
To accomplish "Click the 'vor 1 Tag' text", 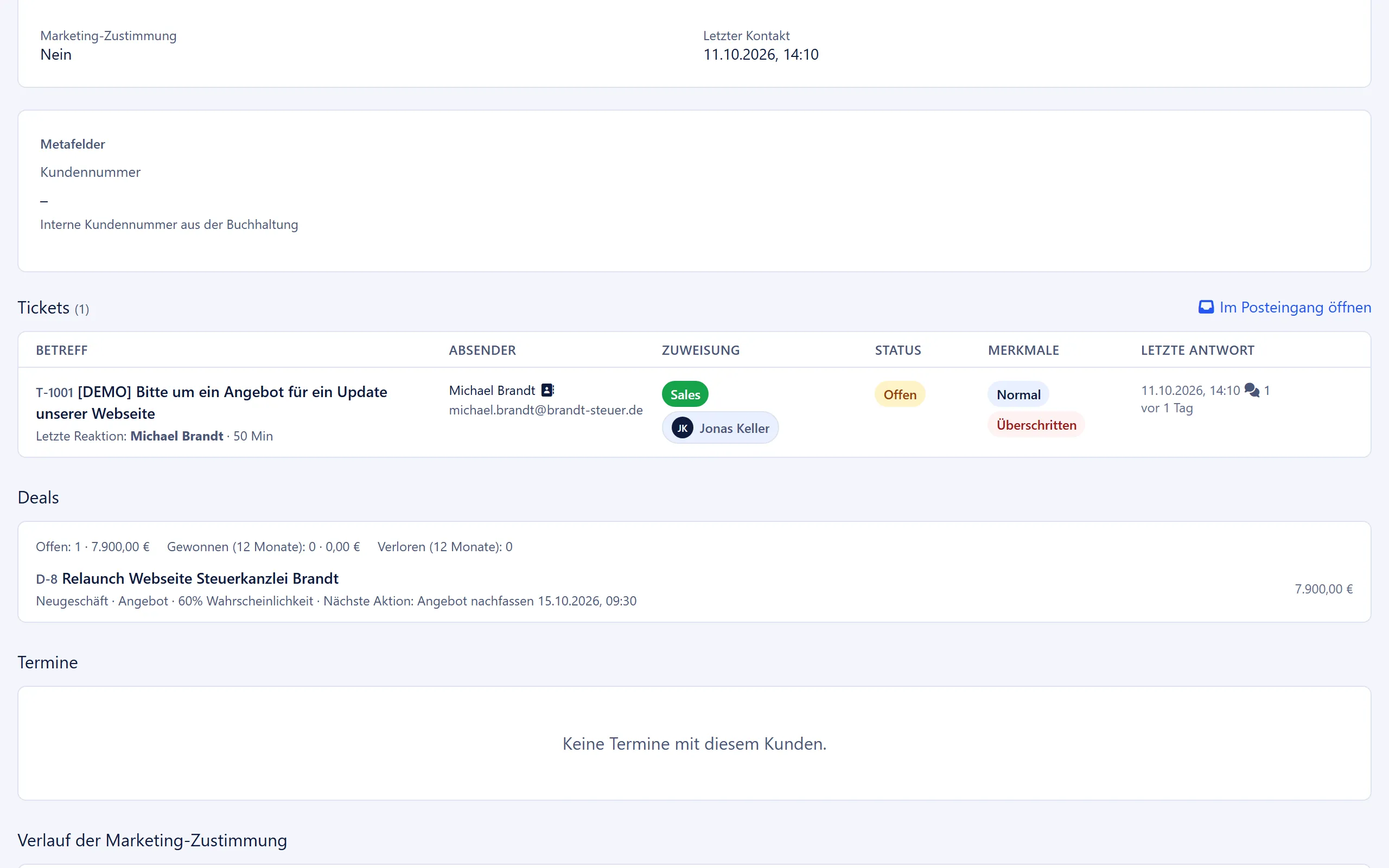I will point(1167,408).
